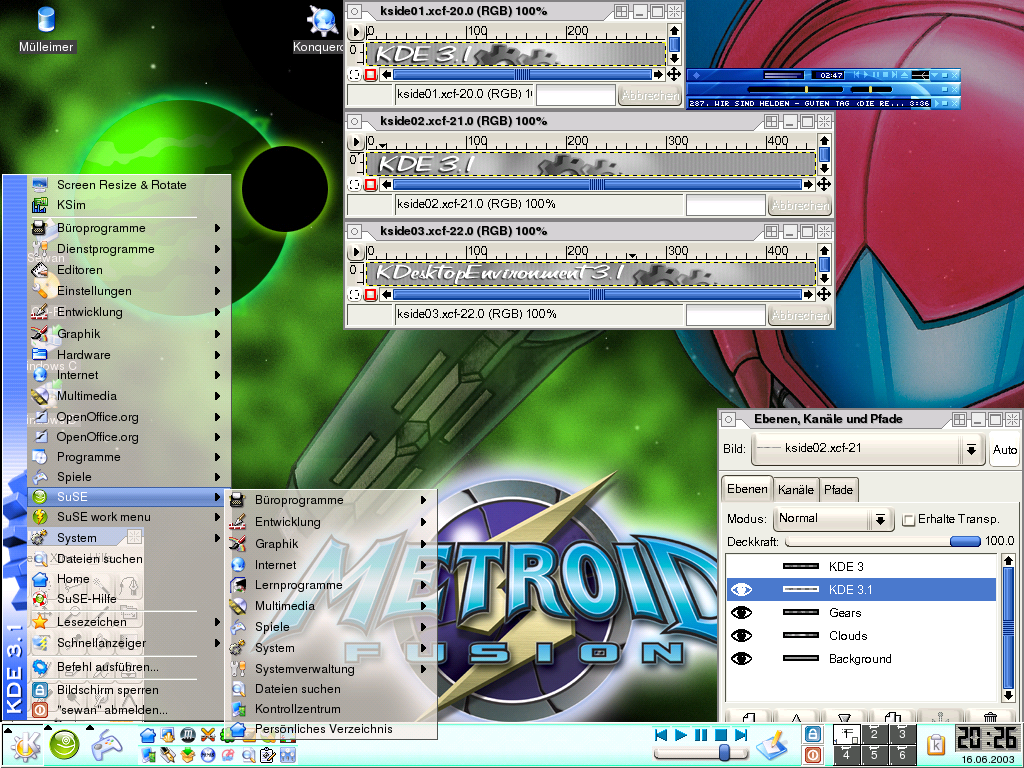Click the navigation cross icon in kside03 window

824,295
